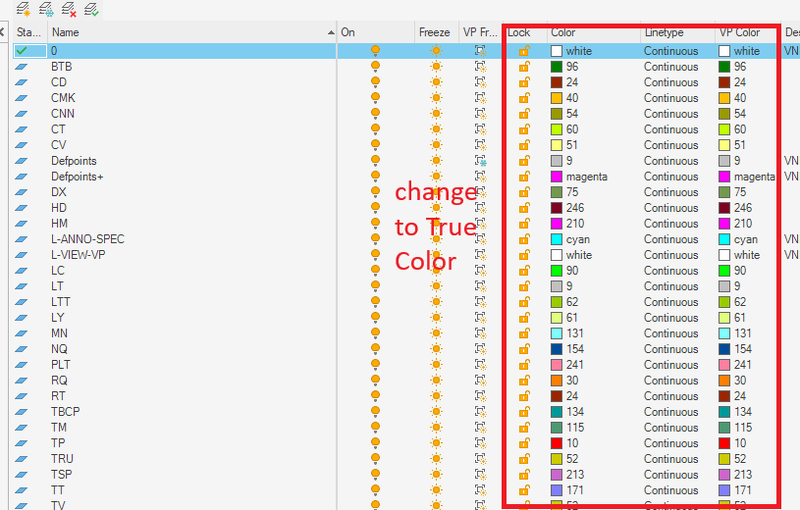
Task: Click the Delete Layer toolbar icon
Action: (x=68, y=9)
